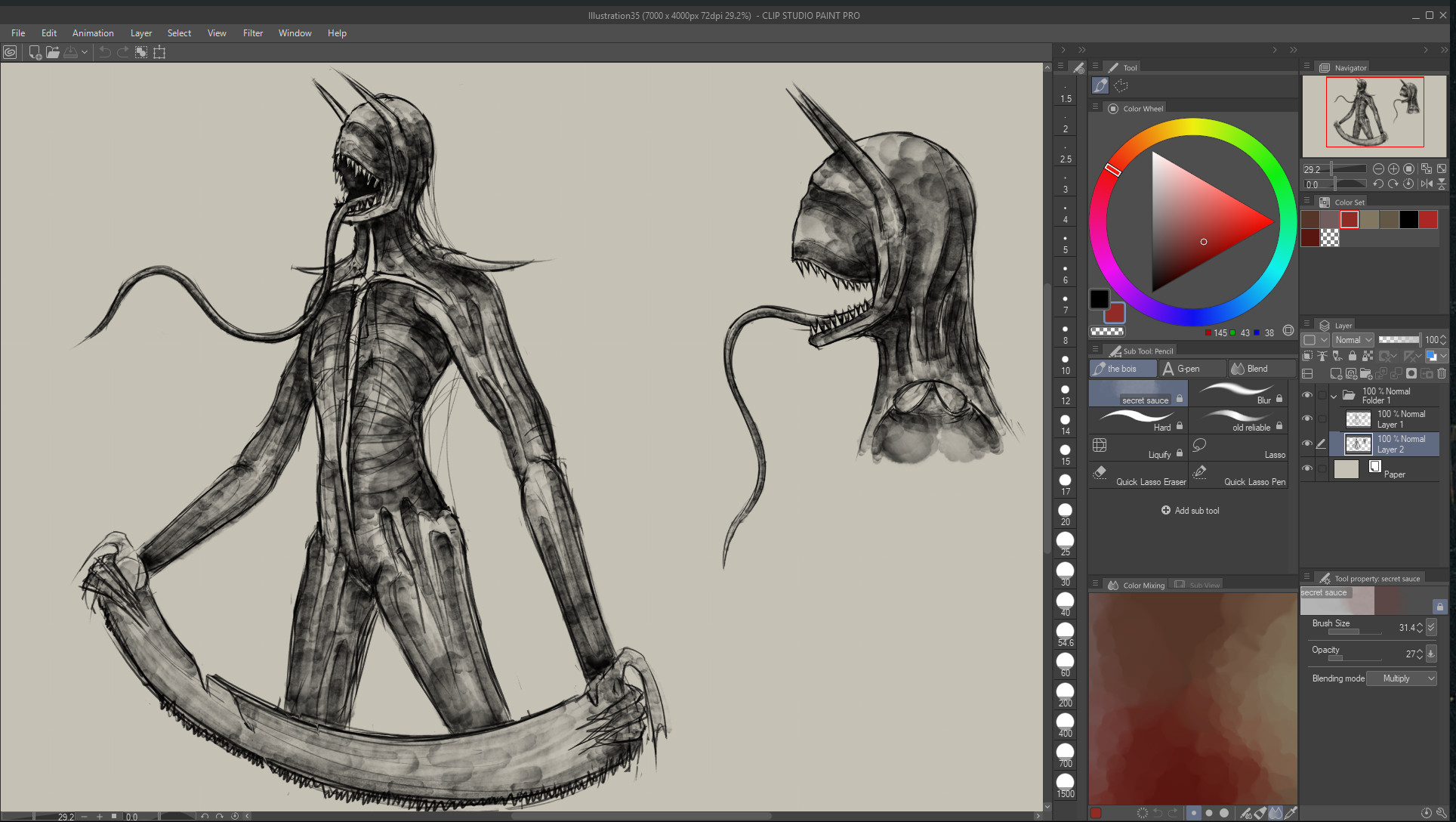Hide Layer 2 via eye icon
The image size is (1456, 822).
point(1307,443)
